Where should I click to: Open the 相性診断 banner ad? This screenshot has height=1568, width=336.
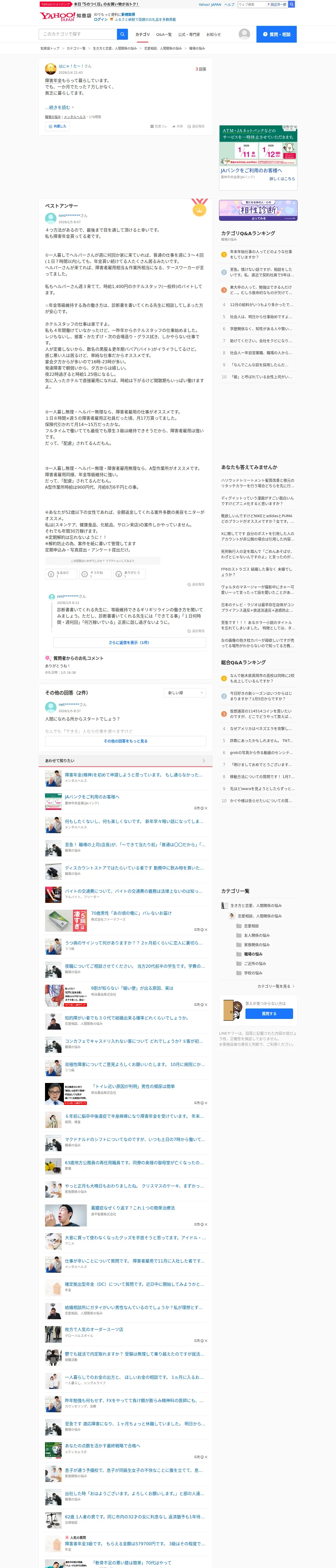click(258, 211)
